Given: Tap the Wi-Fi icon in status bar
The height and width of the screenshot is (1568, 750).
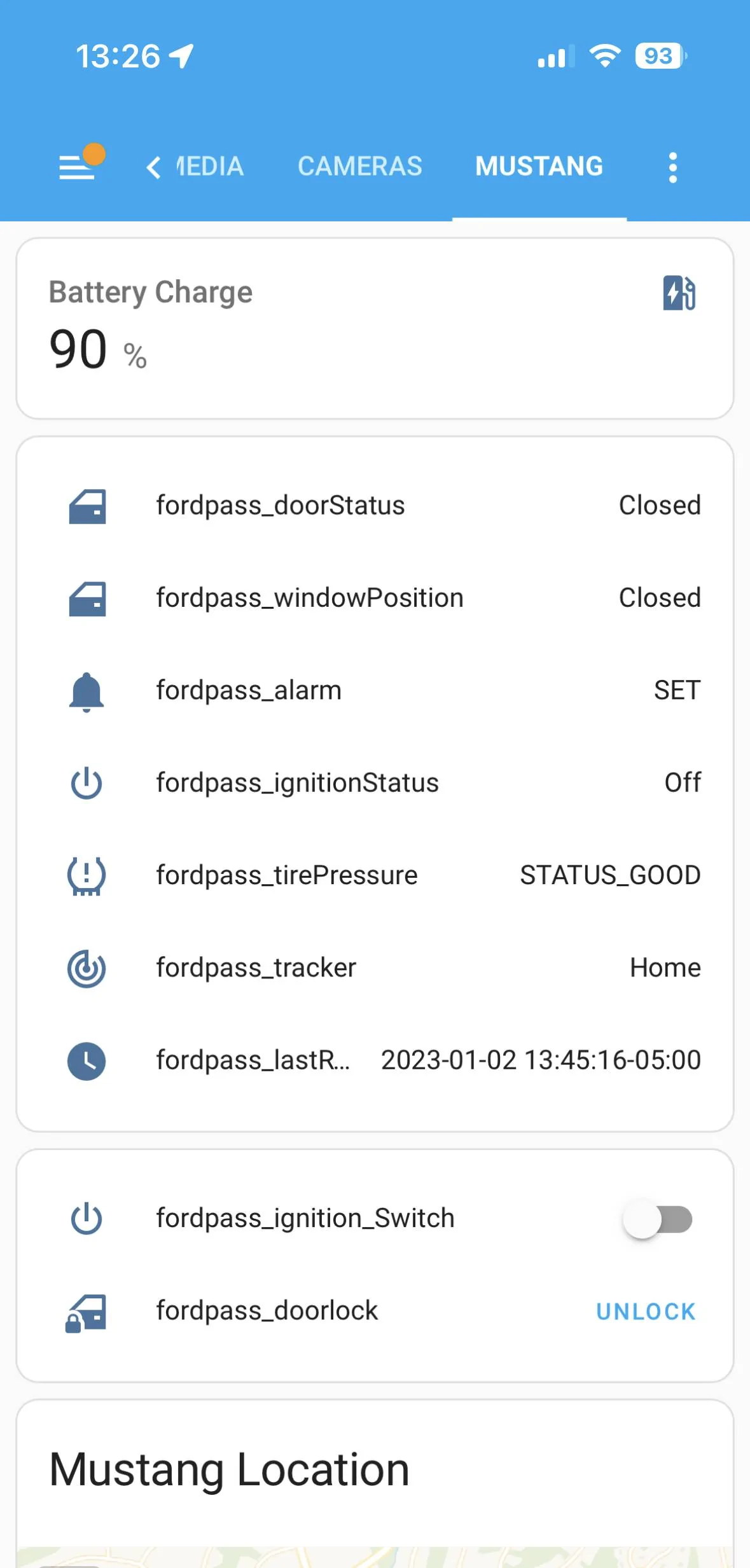Looking at the screenshot, I should click(x=605, y=56).
